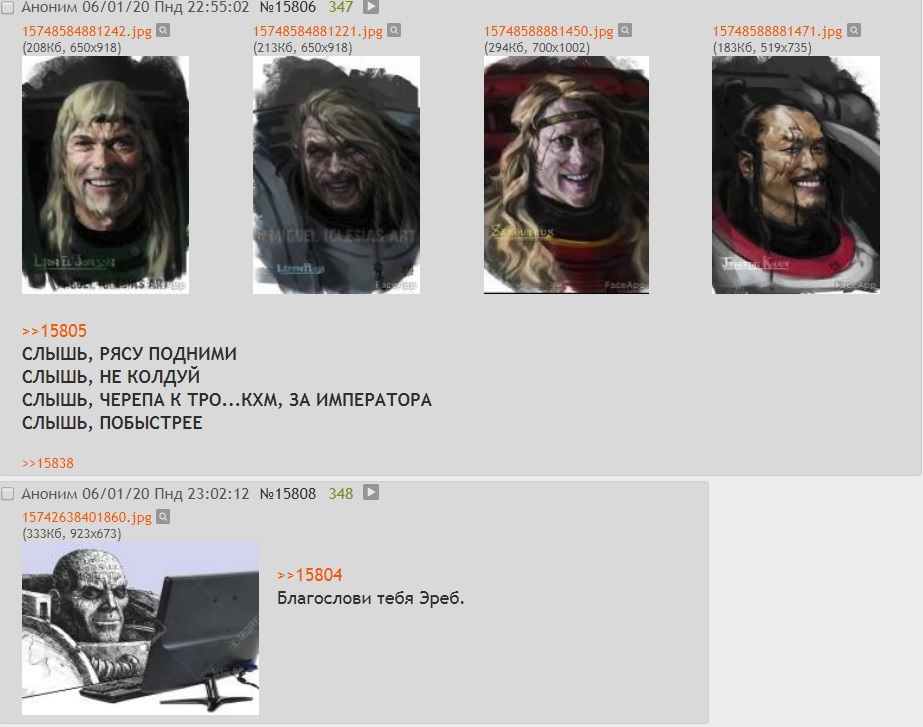Click search icon next to 15748588881471.jpg
The image size is (923, 727).
(854, 31)
